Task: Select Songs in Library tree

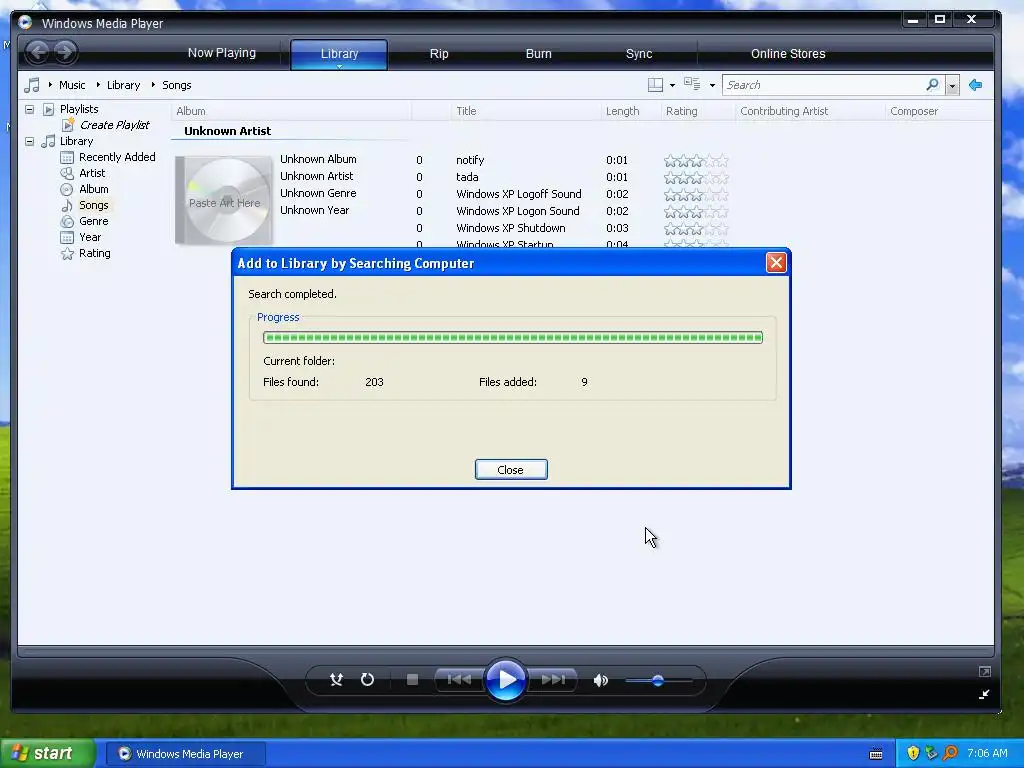Action: [x=93, y=205]
